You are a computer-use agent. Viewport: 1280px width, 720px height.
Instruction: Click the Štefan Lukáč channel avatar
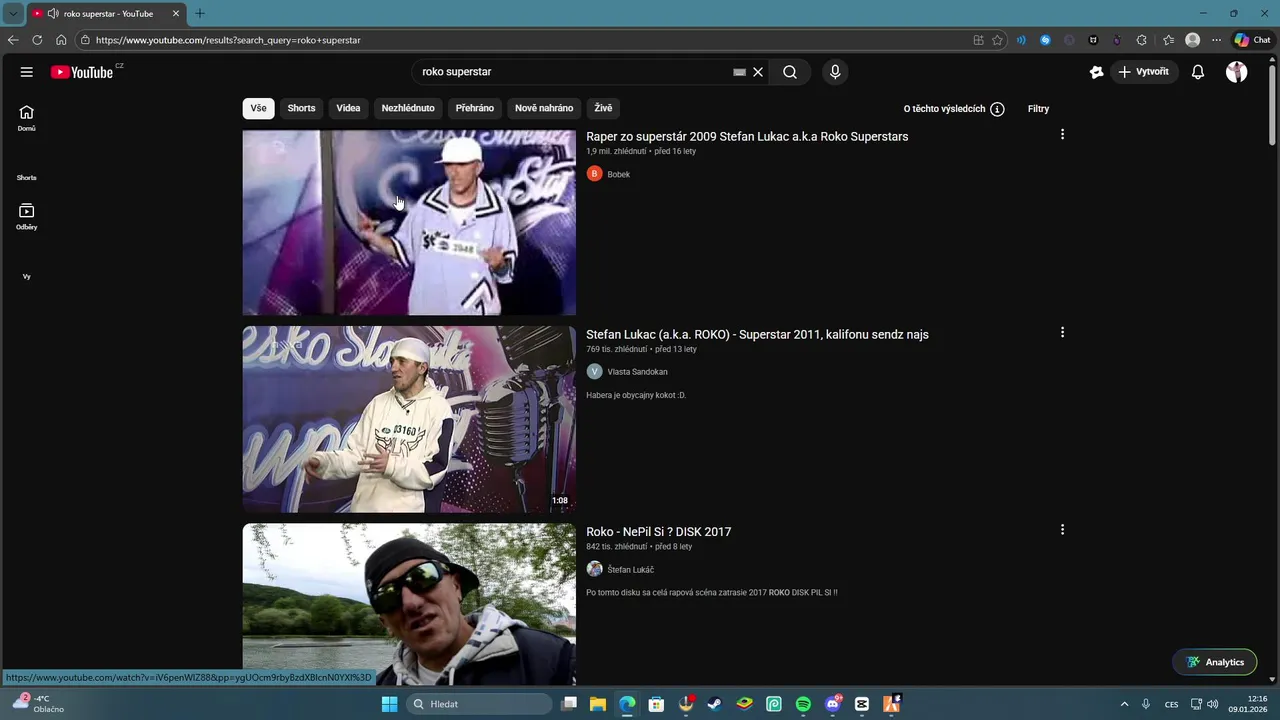[x=594, y=569]
